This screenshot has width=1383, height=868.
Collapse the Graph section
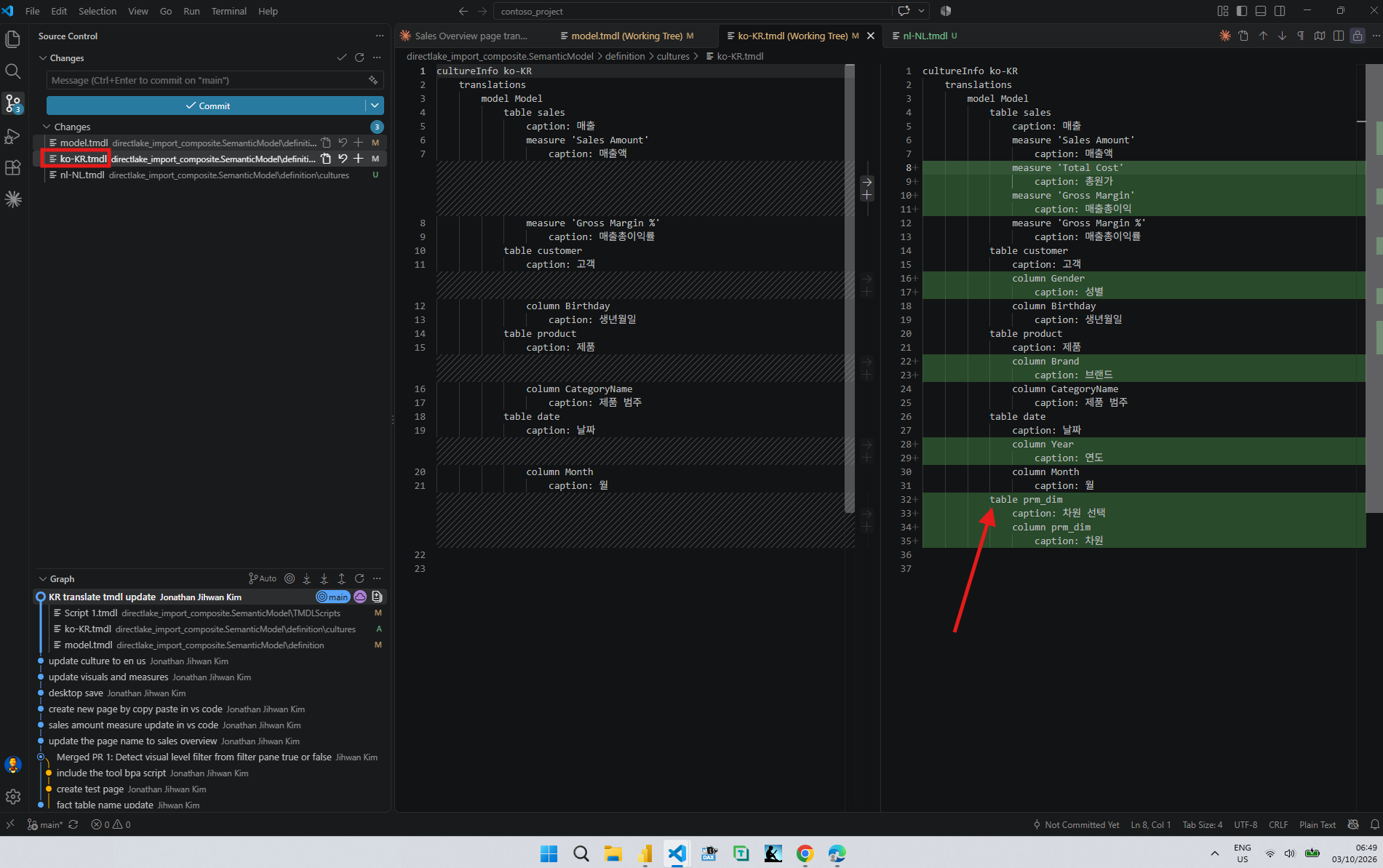[x=43, y=578]
